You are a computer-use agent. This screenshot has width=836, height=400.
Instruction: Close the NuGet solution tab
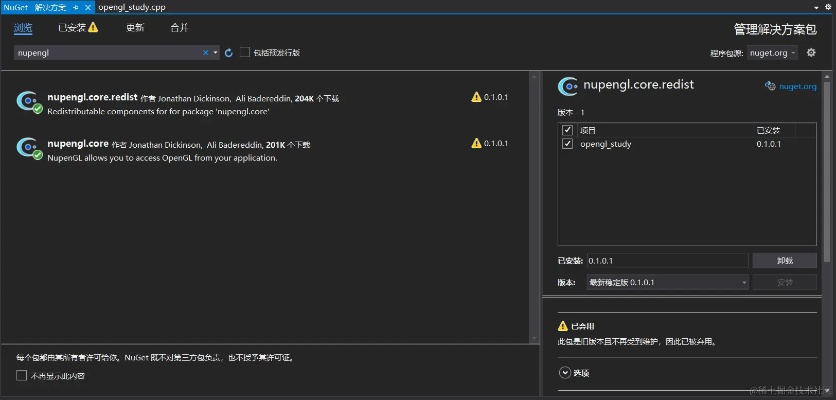point(88,7)
